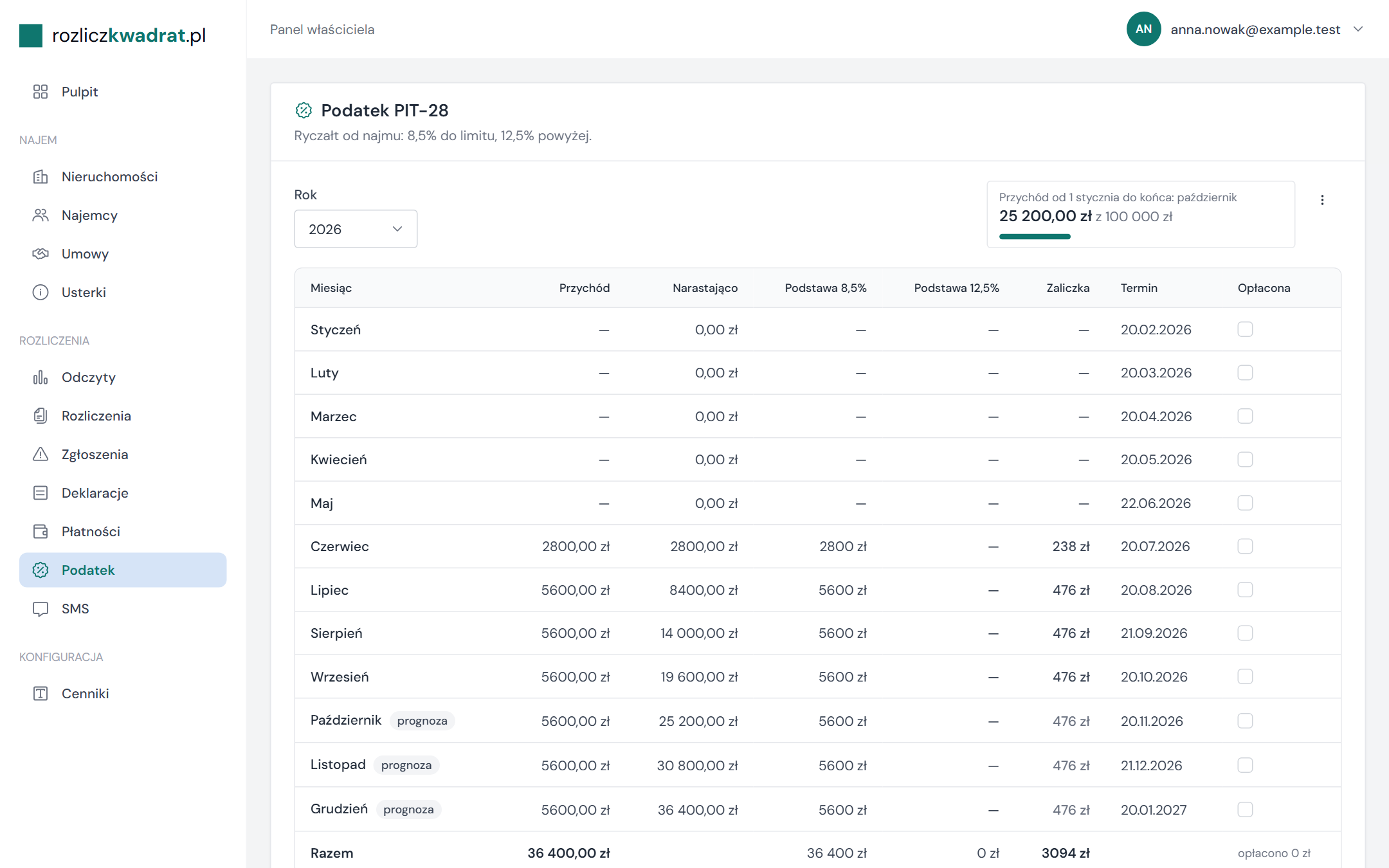Go to the Najemcy section
This screenshot has height=868, width=1389.
point(123,215)
